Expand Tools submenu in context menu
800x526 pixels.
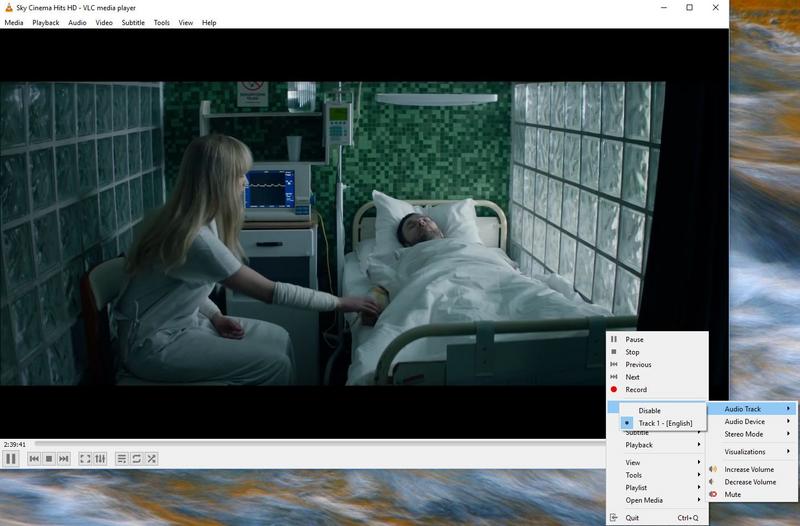click(657, 475)
